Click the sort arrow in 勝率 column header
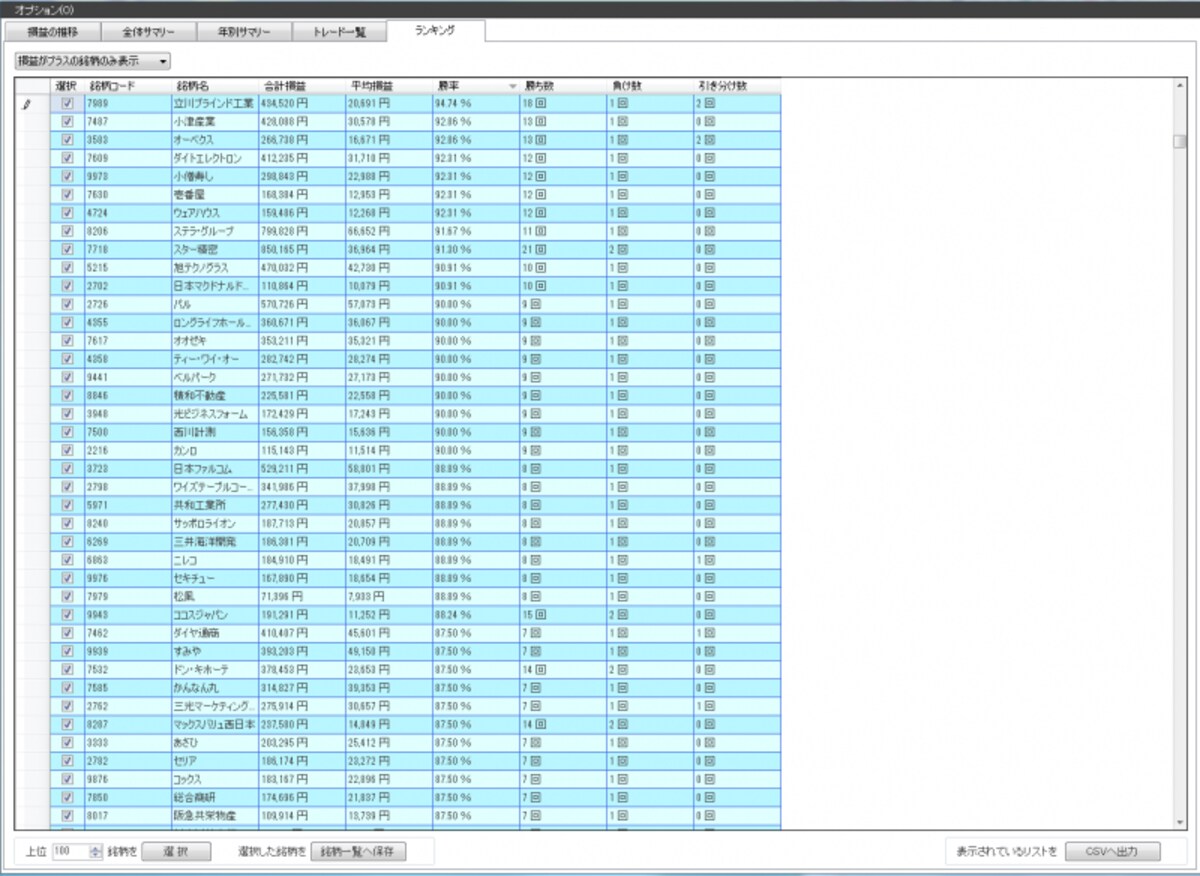This screenshot has height=876, width=1200. click(x=513, y=86)
